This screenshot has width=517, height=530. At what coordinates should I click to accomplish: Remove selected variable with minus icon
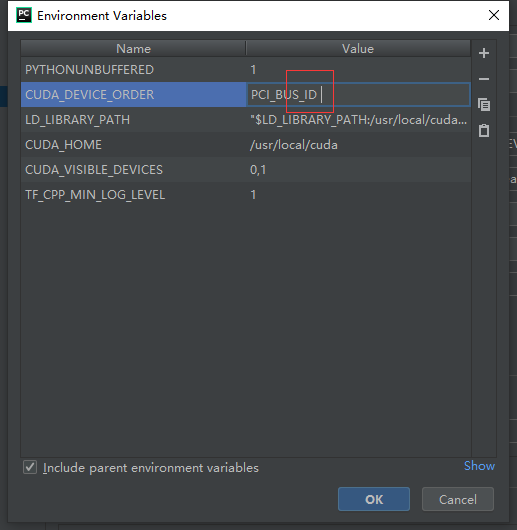click(484, 79)
